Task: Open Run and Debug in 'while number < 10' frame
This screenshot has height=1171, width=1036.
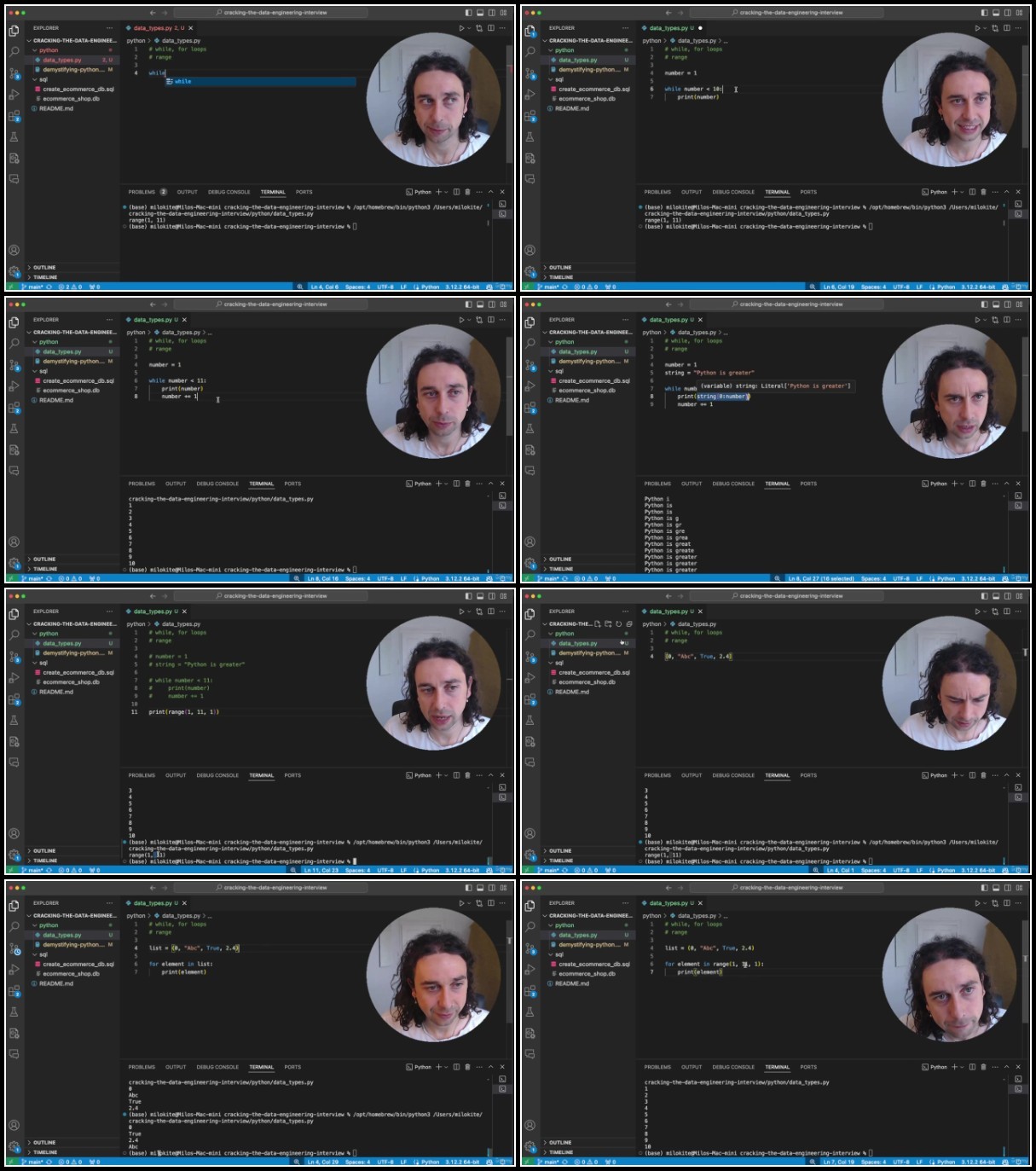Action: pyautogui.click(x=530, y=94)
